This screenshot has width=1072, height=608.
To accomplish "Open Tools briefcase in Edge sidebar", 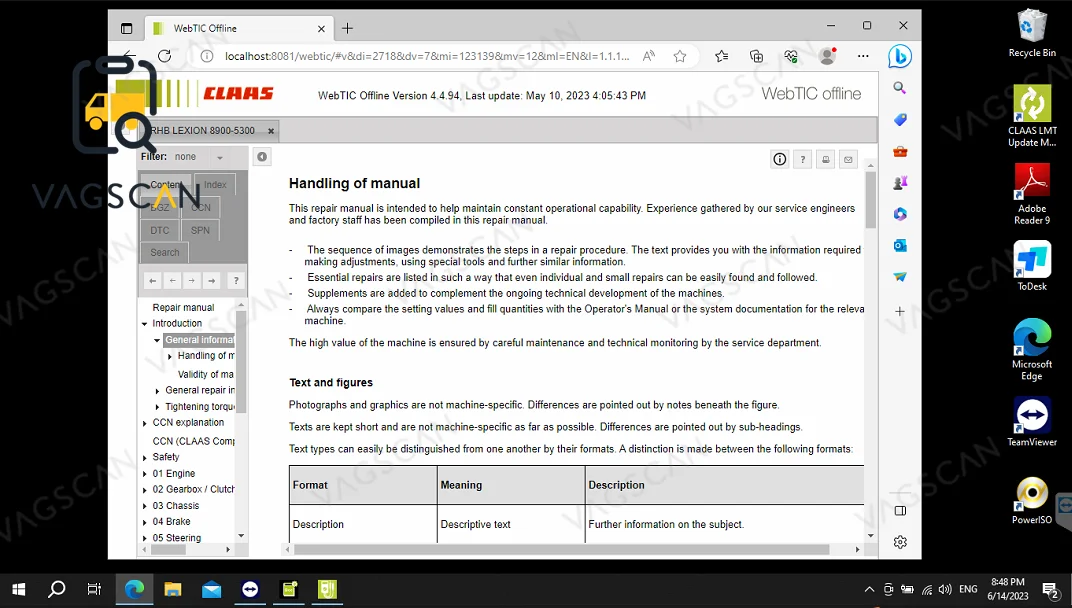I will pos(900,151).
